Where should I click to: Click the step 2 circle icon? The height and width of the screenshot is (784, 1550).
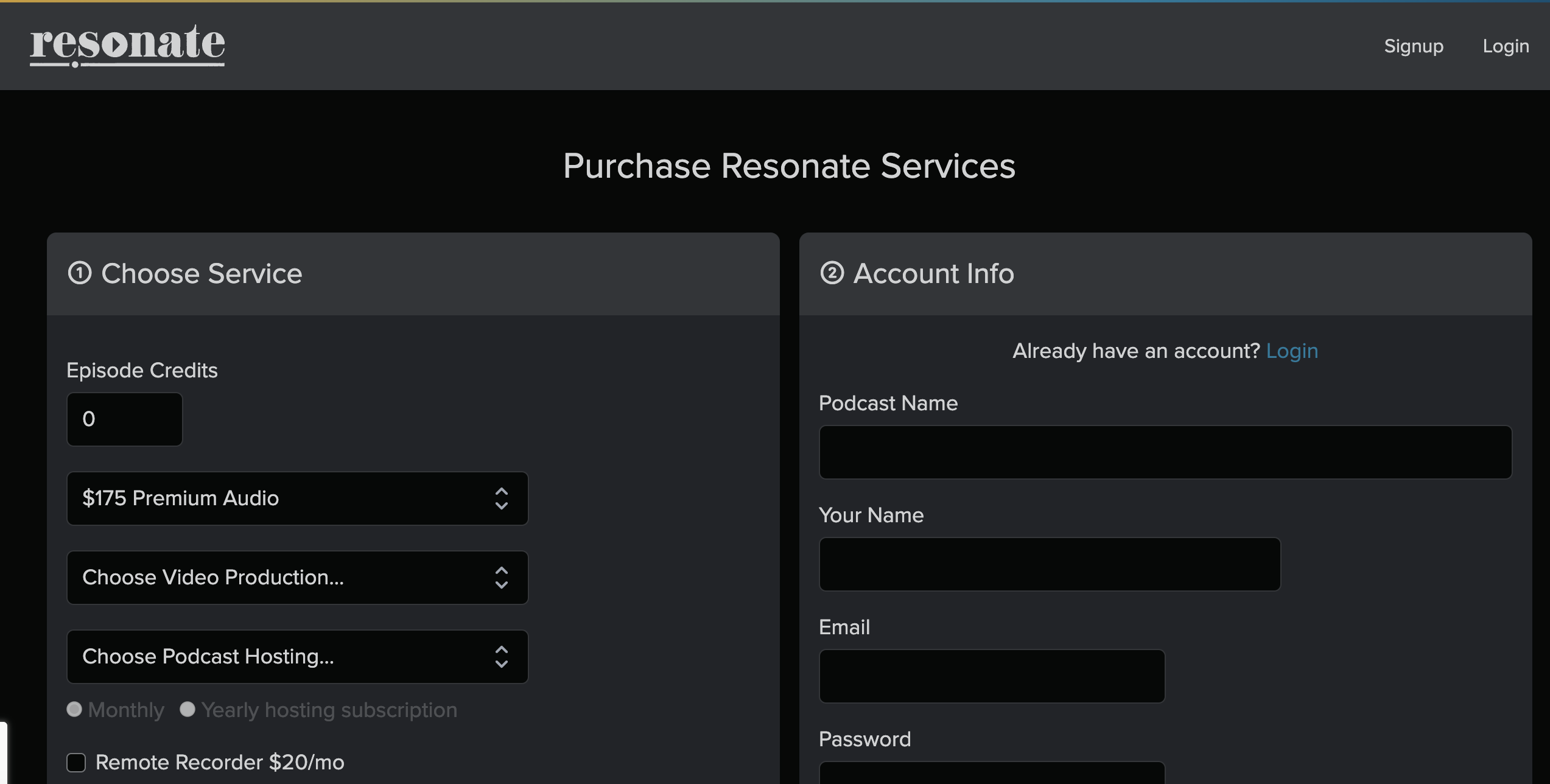(832, 273)
